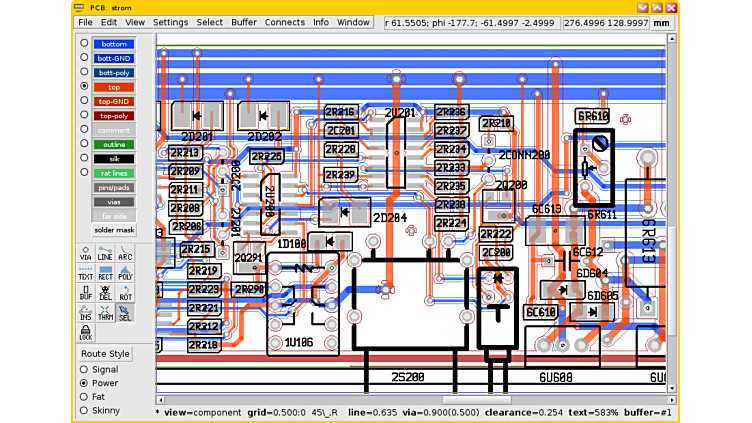This screenshot has width=752, height=423.
Task: Choose the Signal route style
Action: pos(84,369)
